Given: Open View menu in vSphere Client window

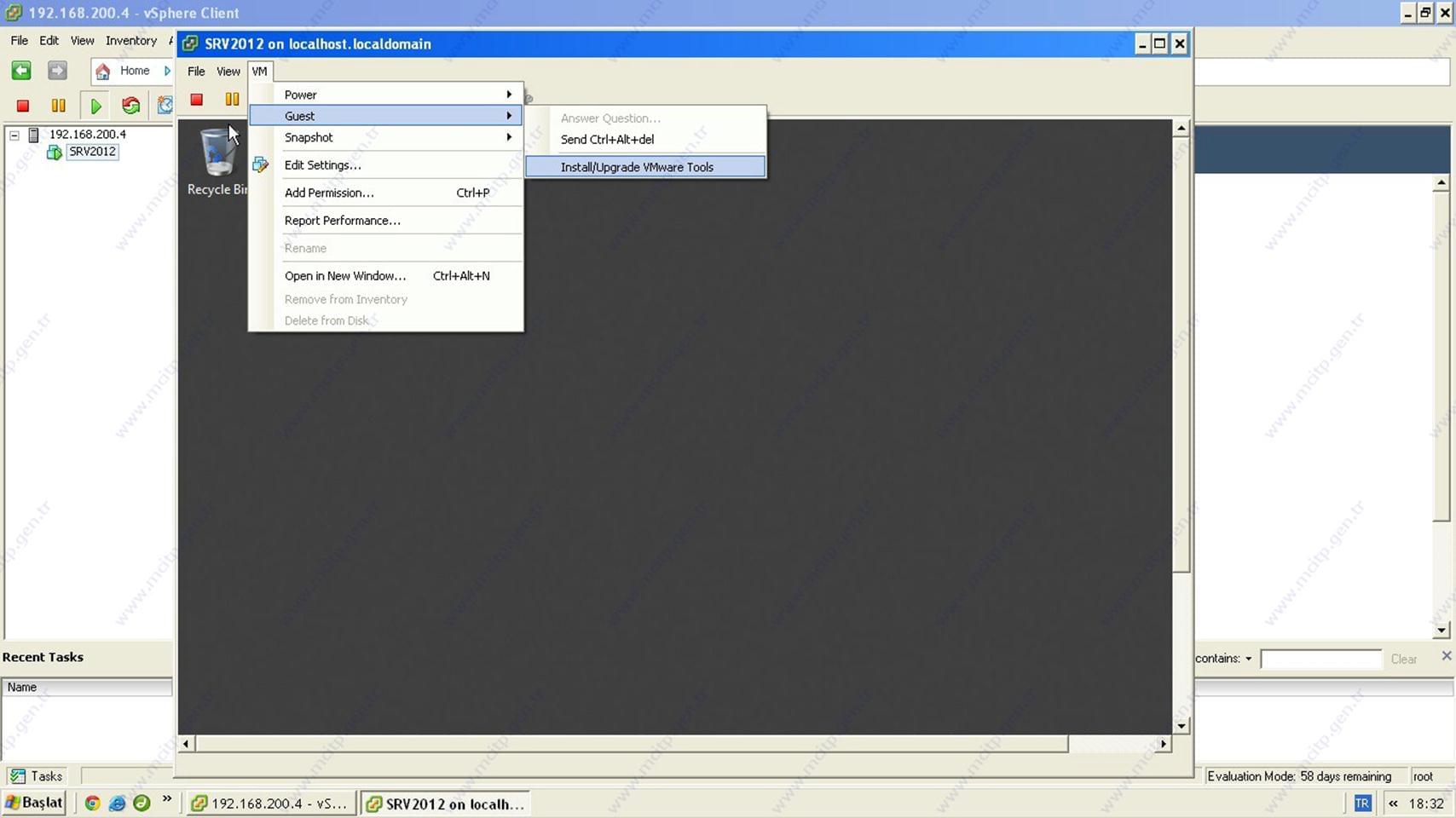Looking at the screenshot, I should pyautogui.click(x=82, y=41).
